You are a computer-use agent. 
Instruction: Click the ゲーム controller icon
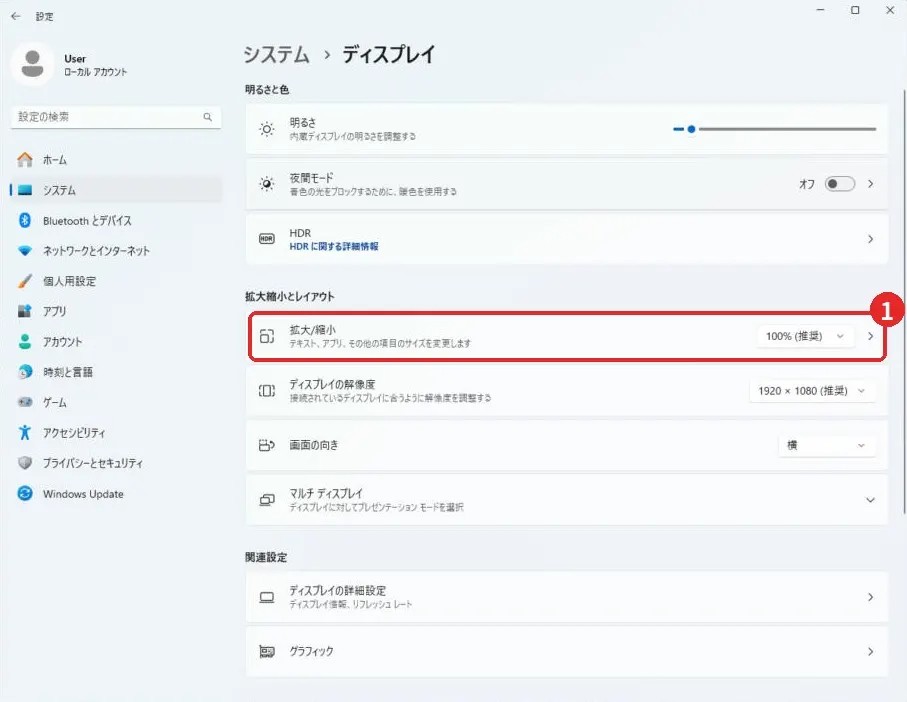[25, 402]
